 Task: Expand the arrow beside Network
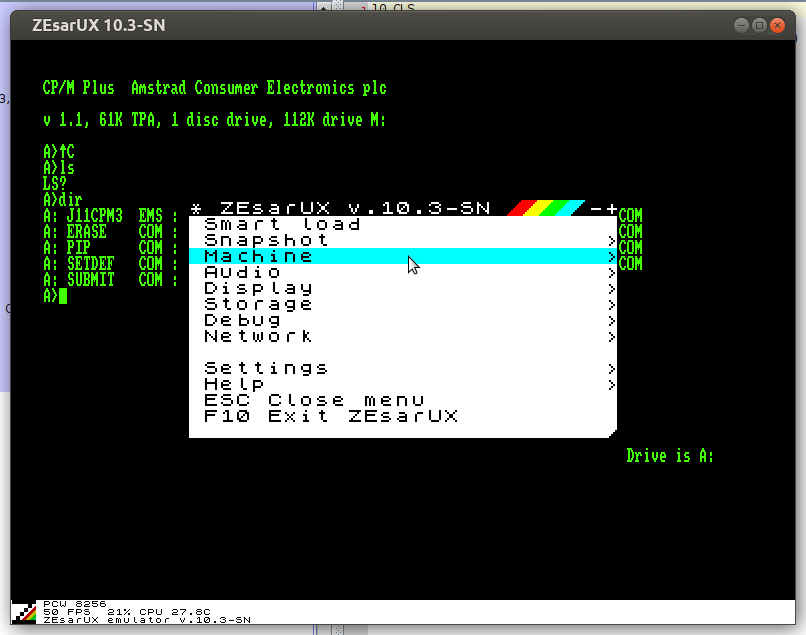point(611,336)
